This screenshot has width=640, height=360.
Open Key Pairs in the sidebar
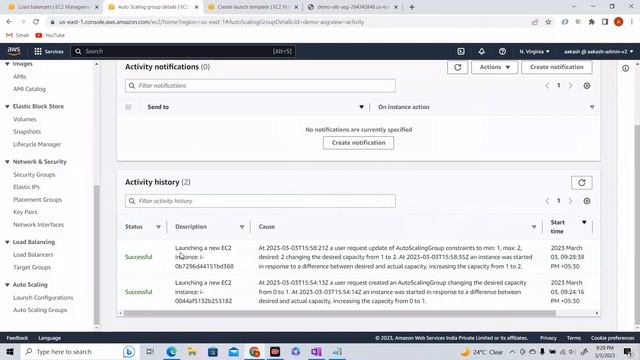coord(25,212)
